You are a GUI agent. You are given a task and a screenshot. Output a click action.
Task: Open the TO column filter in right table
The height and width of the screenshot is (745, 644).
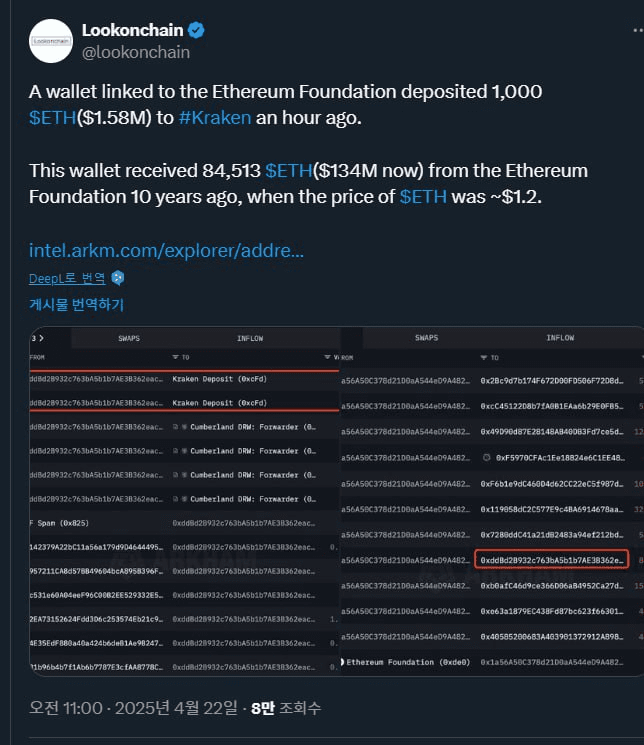tap(485, 357)
